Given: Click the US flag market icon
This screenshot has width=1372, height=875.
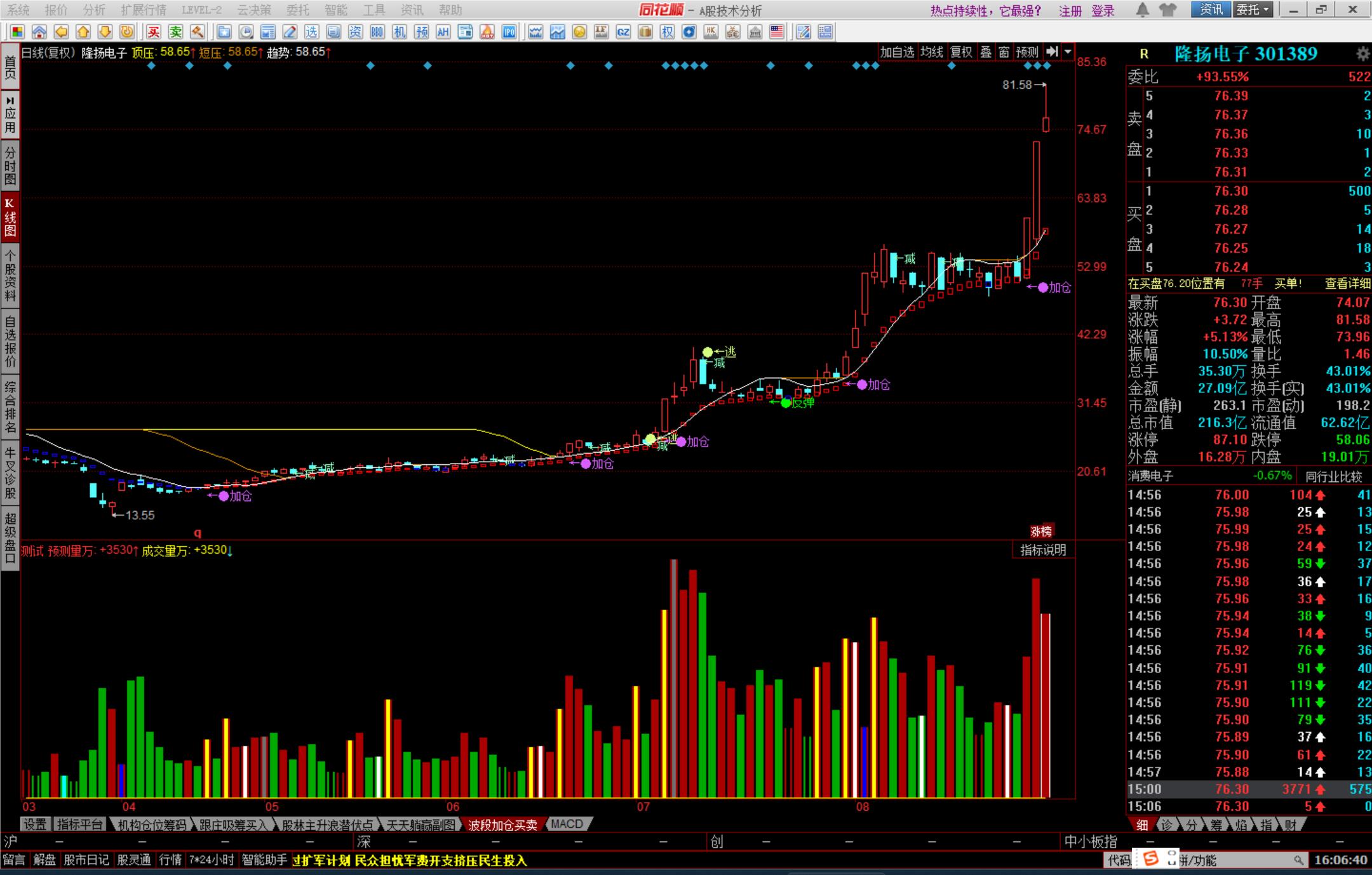Looking at the screenshot, I should [x=776, y=32].
